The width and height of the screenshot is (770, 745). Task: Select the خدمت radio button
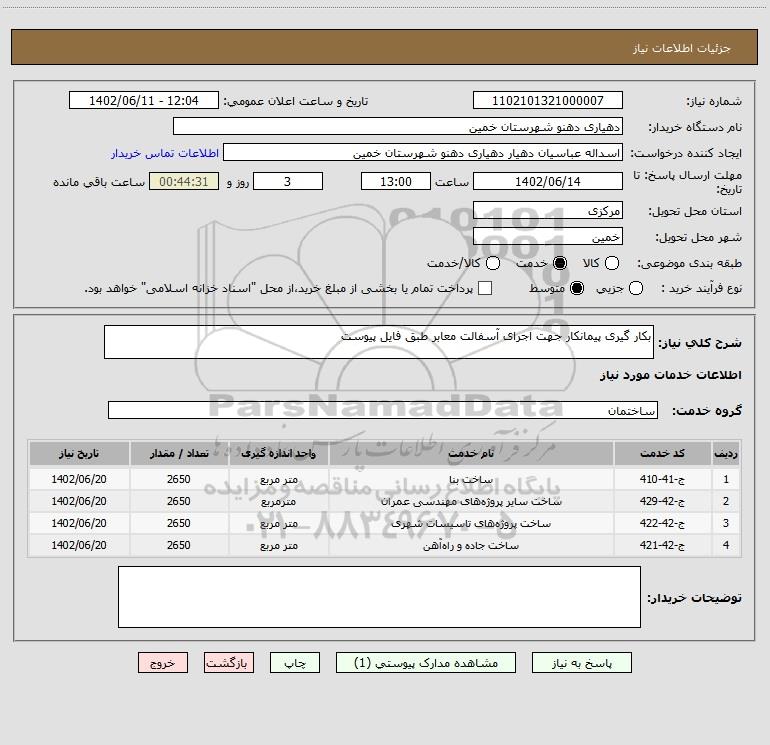(x=559, y=263)
